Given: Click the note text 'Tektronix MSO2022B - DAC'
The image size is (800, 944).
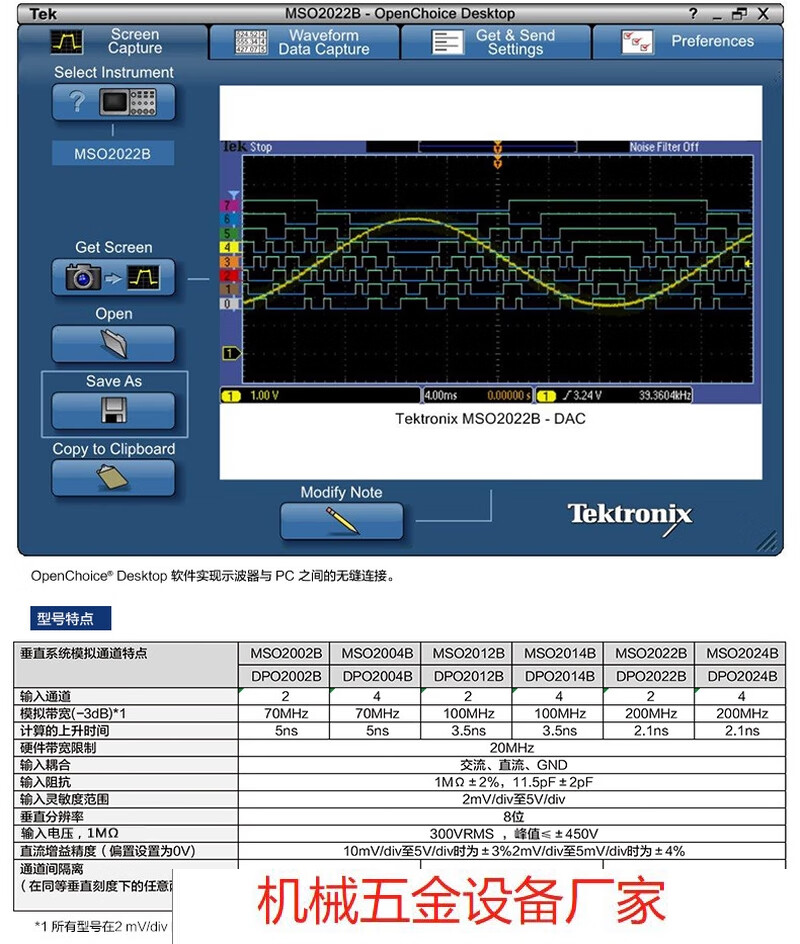Looking at the screenshot, I should coord(490,418).
